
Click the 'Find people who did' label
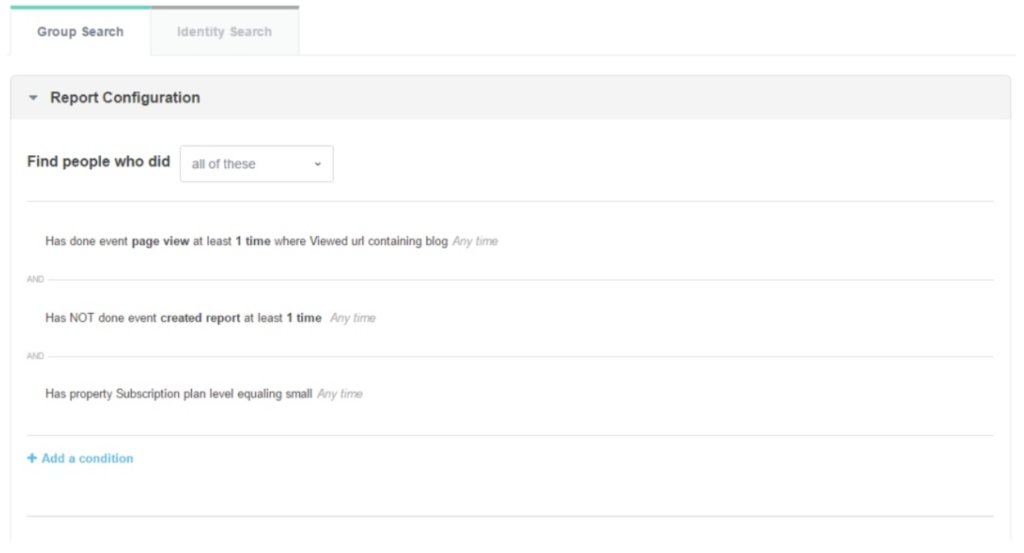(x=99, y=162)
